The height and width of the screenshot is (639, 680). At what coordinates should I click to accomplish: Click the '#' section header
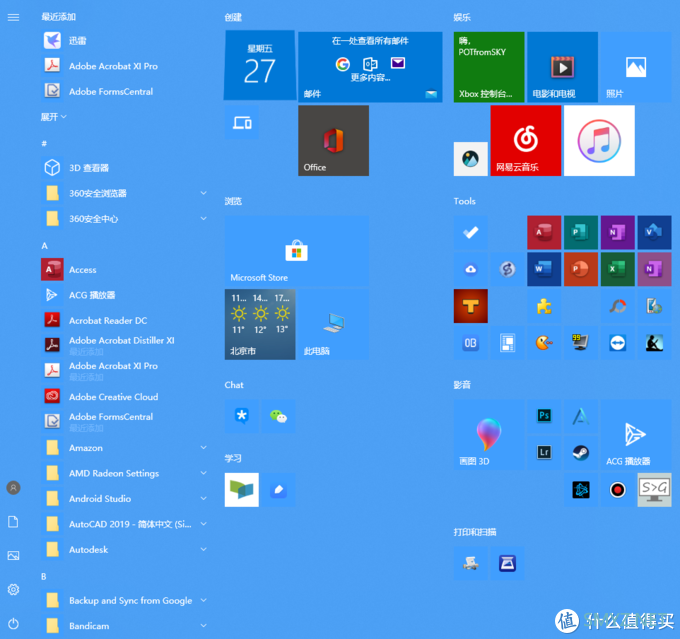click(x=44, y=143)
